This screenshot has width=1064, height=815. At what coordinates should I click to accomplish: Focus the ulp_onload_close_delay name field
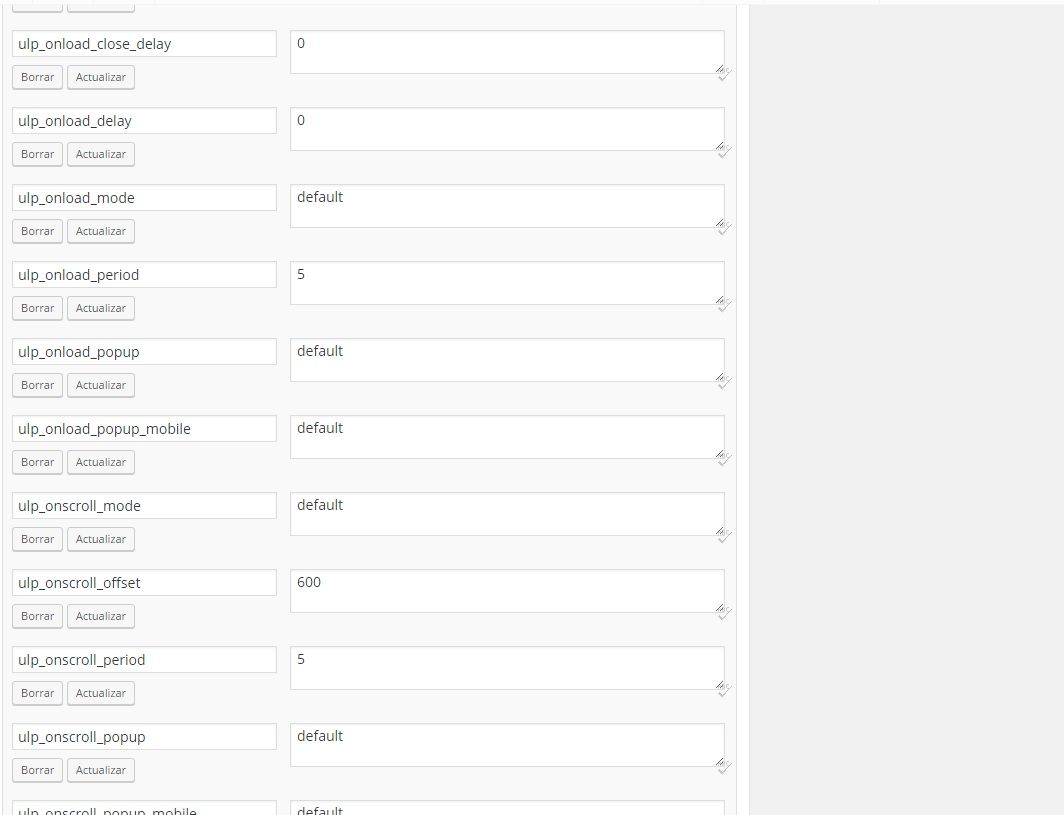pyautogui.click(x=145, y=44)
